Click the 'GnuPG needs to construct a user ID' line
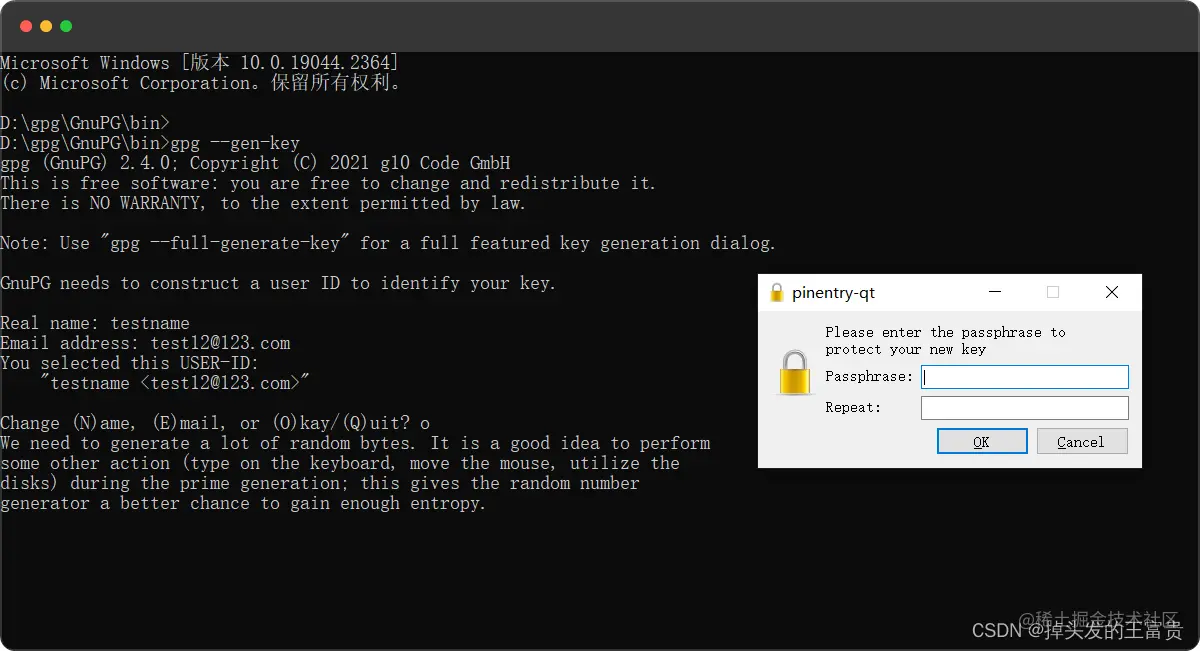Image resolution: width=1200 pixels, height=651 pixels. 278,283
